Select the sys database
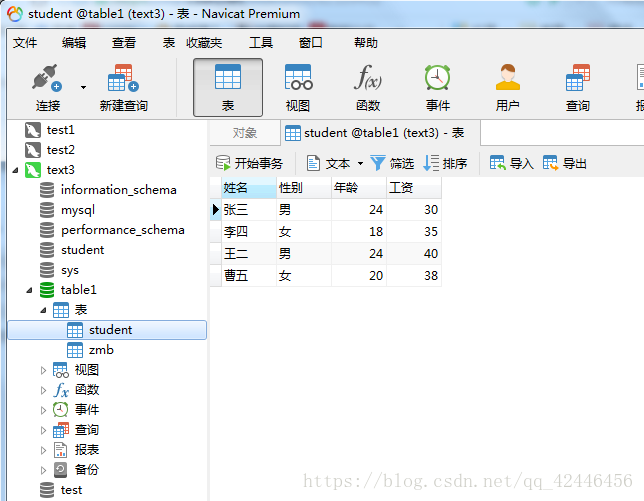The height and width of the screenshot is (501, 644). pyautogui.click(x=69, y=270)
